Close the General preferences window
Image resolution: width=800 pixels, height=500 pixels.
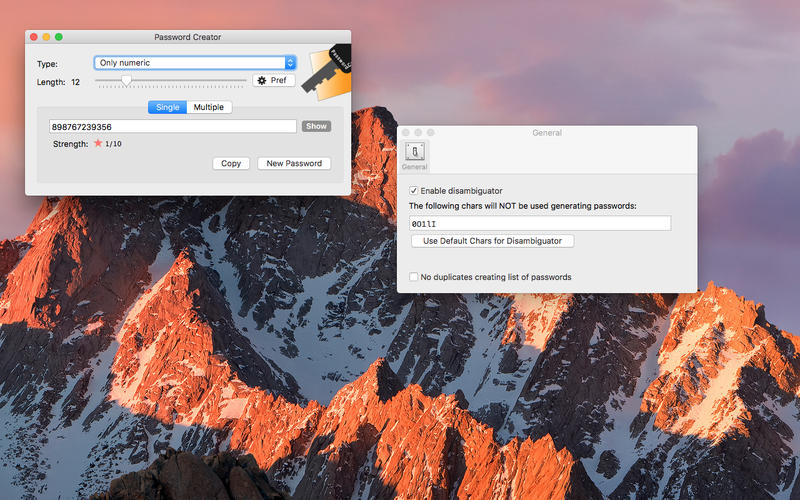406,132
